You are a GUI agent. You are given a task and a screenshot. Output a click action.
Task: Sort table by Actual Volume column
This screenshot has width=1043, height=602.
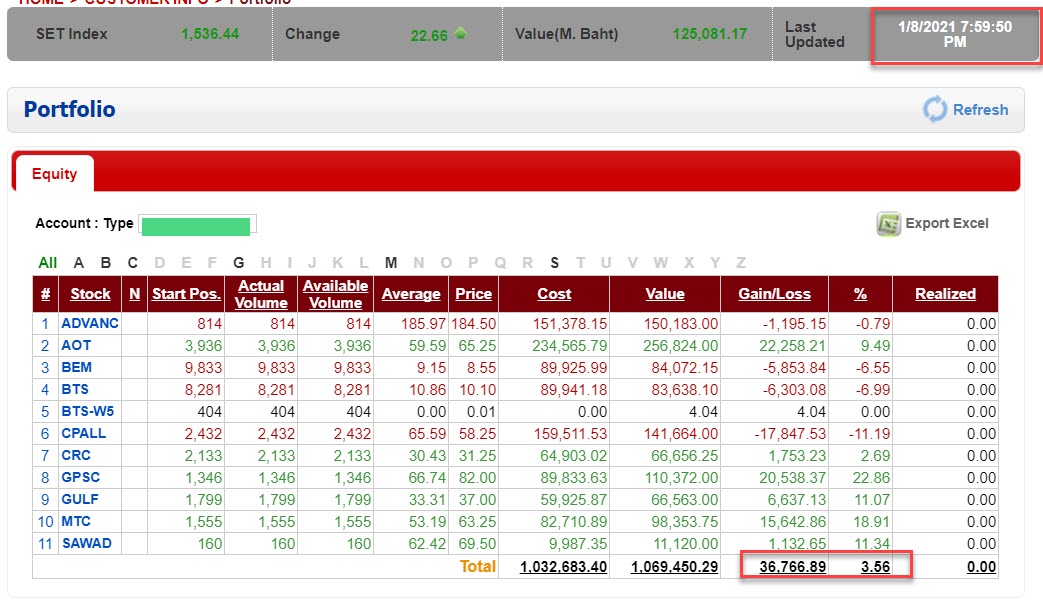click(261, 294)
